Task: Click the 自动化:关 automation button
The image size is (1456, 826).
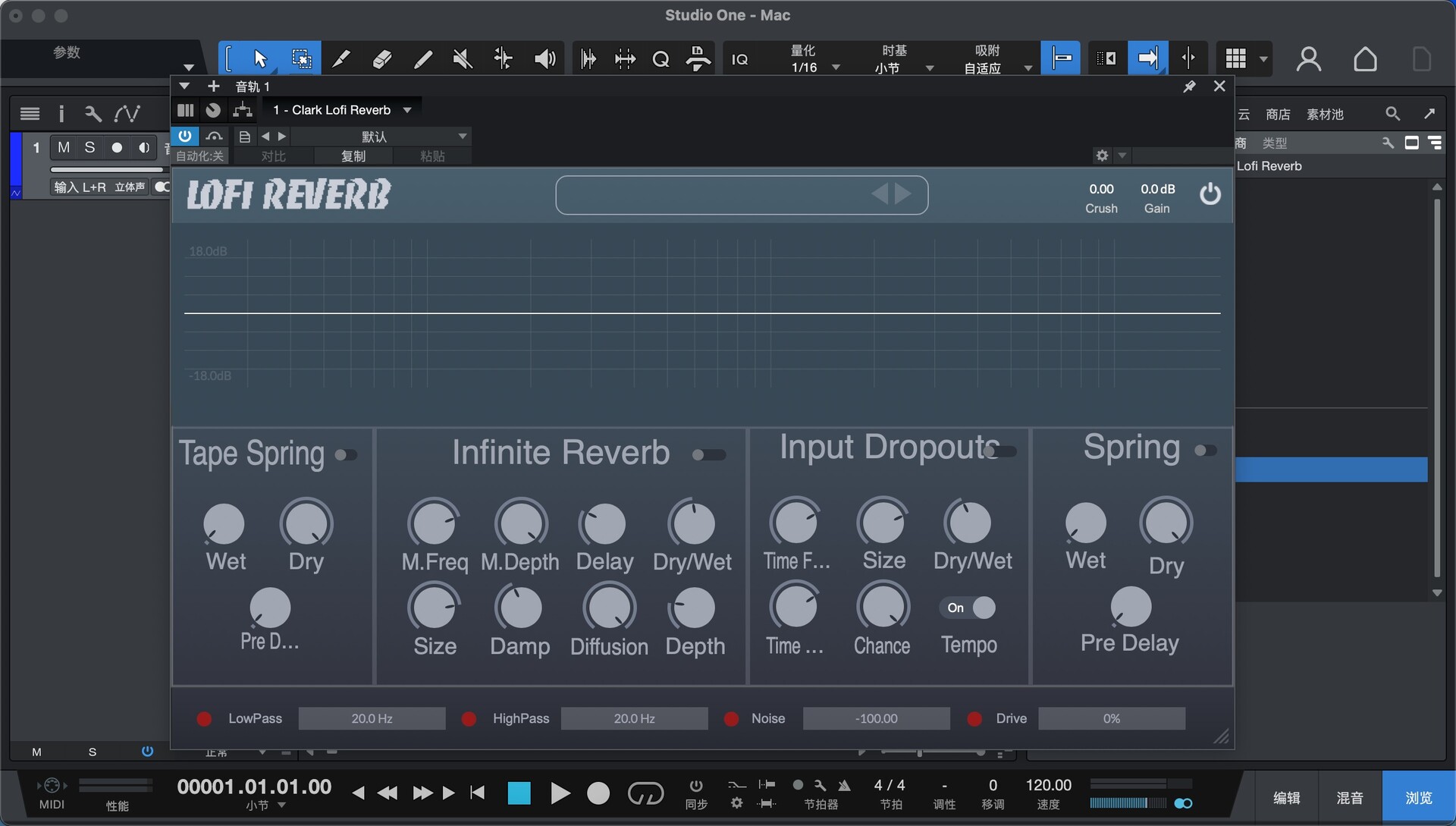Action: point(199,156)
